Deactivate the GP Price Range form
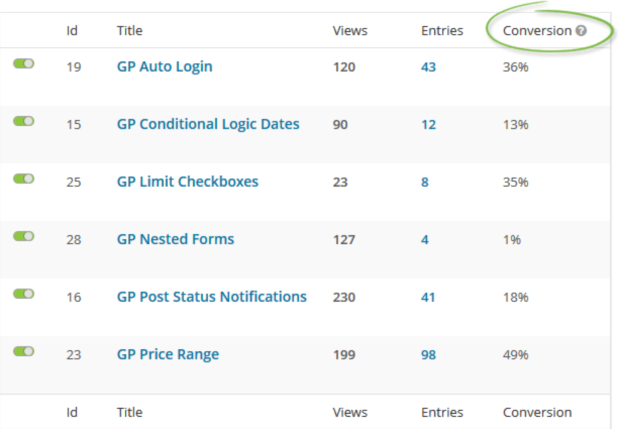The height and width of the screenshot is (429, 618). [24, 351]
